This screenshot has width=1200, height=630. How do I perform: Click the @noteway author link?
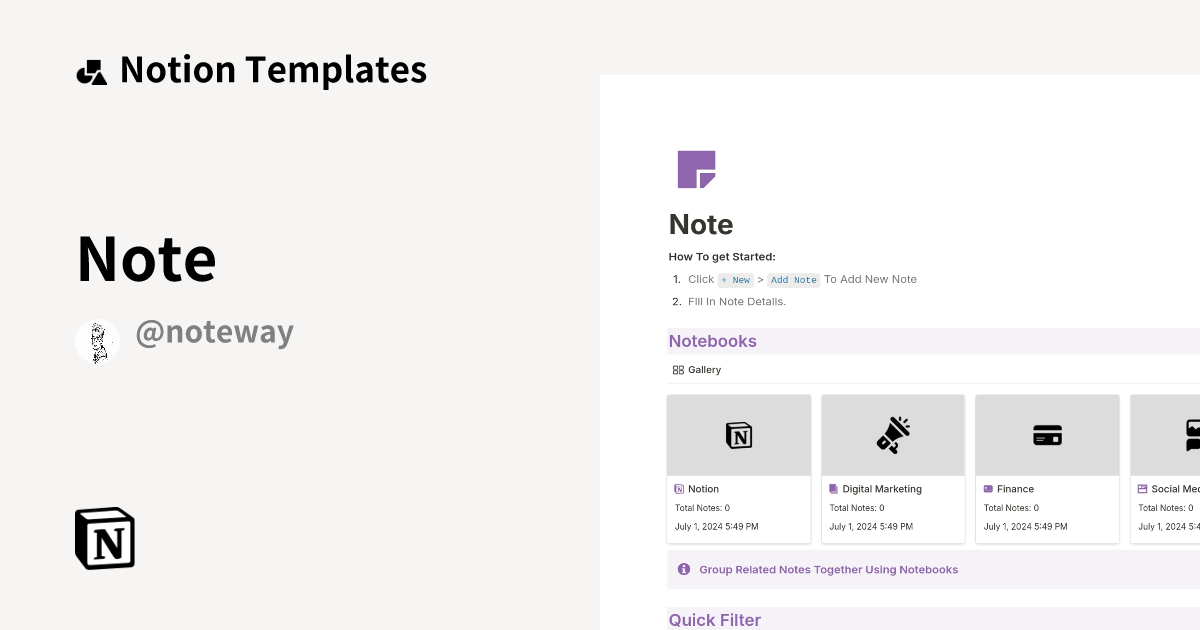click(x=215, y=332)
